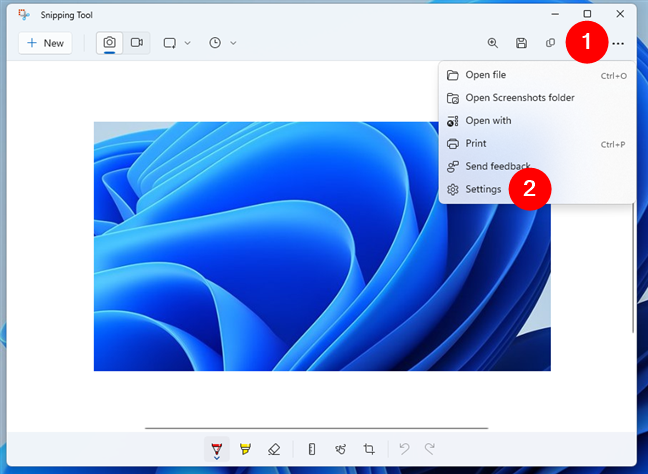Select Print from the menu

click(x=476, y=144)
